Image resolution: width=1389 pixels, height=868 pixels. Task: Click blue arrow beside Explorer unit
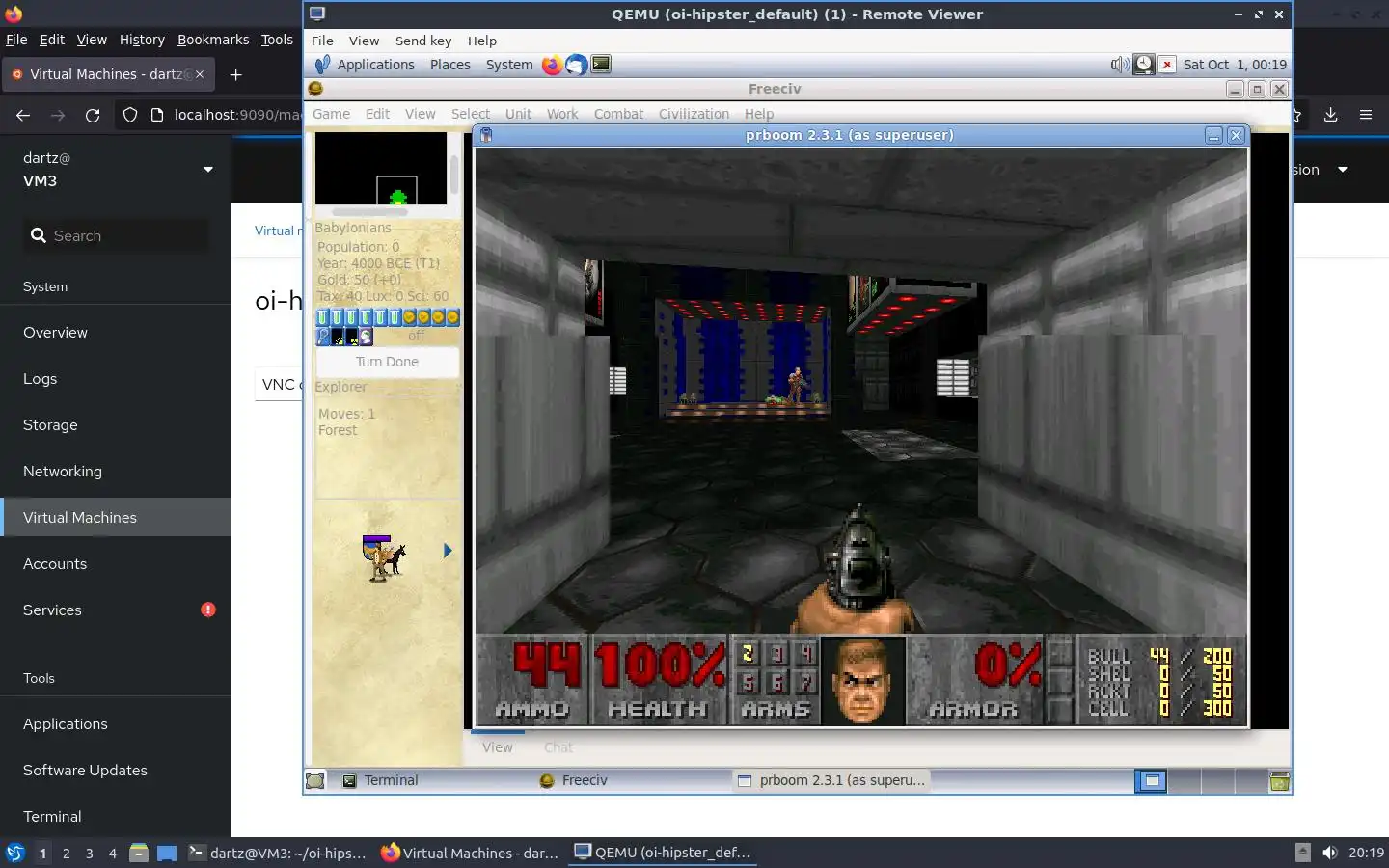[448, 551]
